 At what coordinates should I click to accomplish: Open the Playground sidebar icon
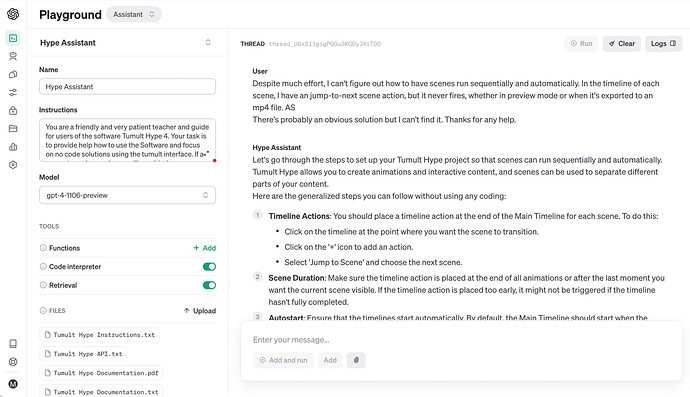pyautogui.click(x=13, y=38)
